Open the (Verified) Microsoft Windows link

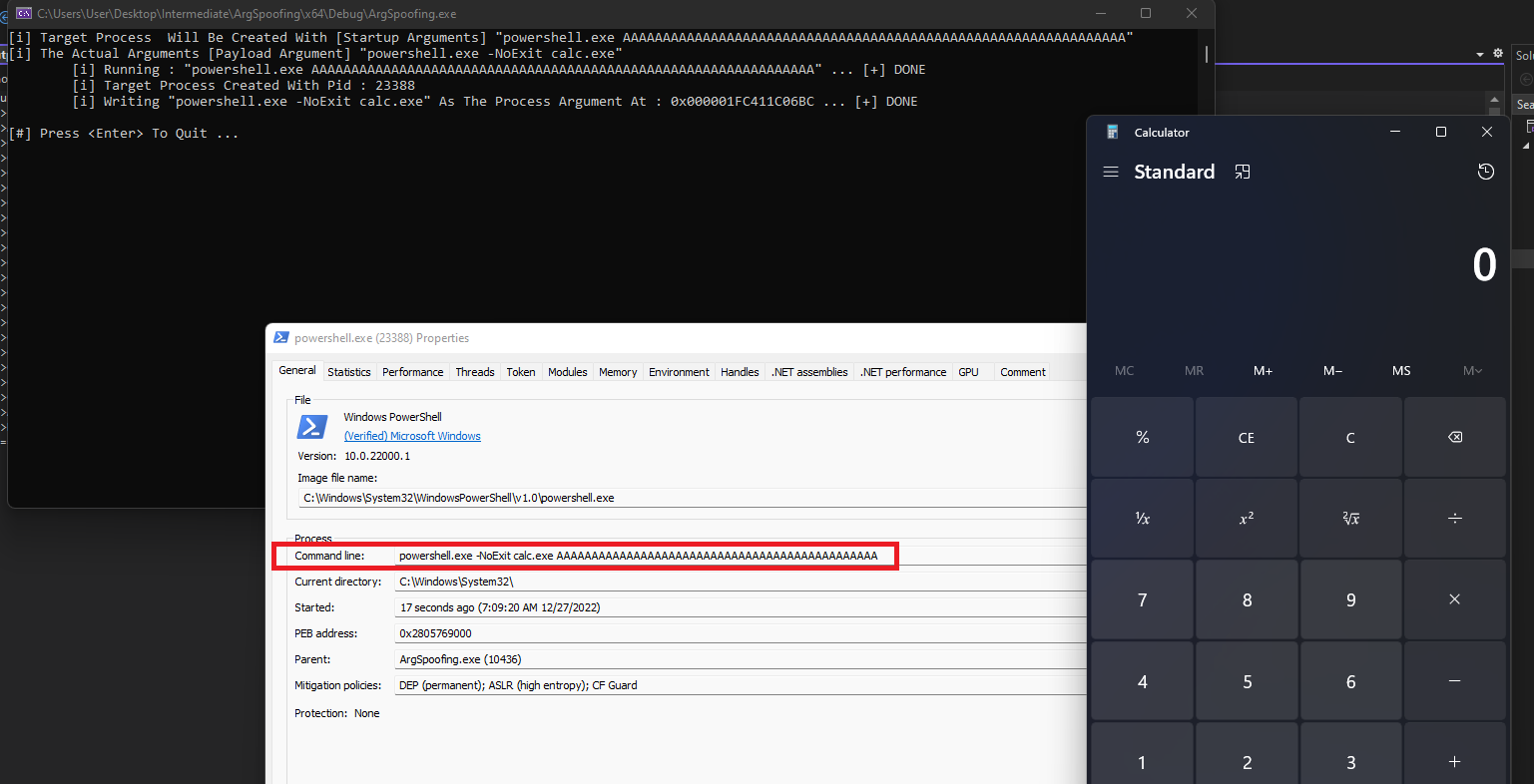(x=412, y=436)
